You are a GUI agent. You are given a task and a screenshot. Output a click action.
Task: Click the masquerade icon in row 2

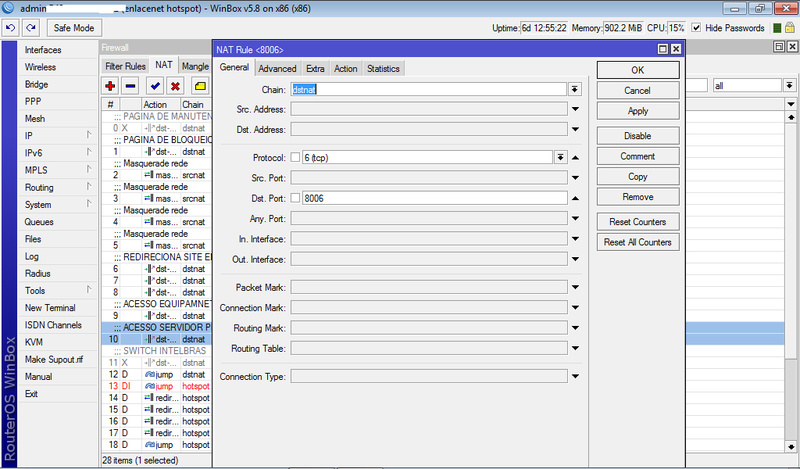(x=148, y=175)
